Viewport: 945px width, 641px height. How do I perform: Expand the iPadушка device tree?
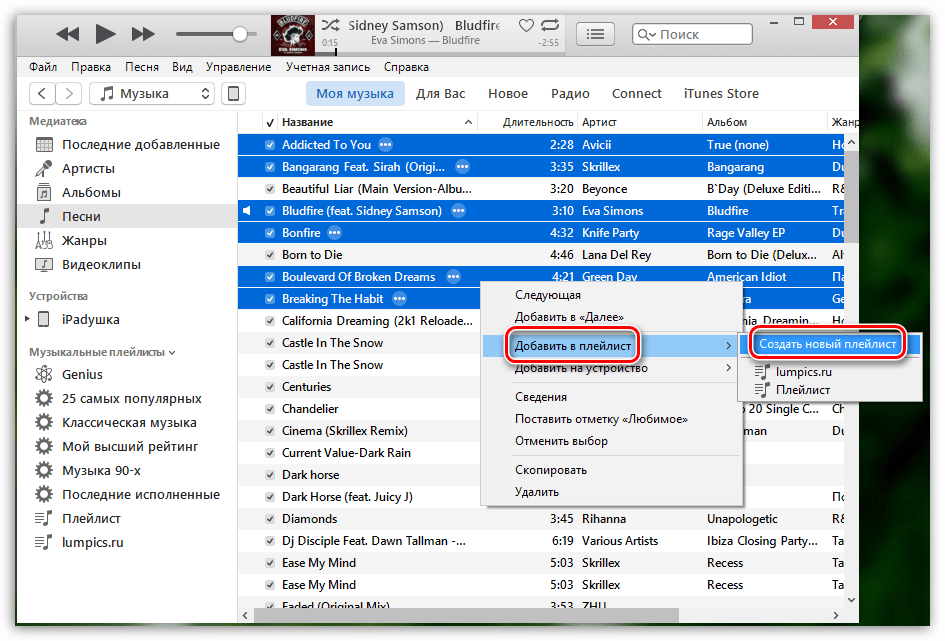point(28,320)
